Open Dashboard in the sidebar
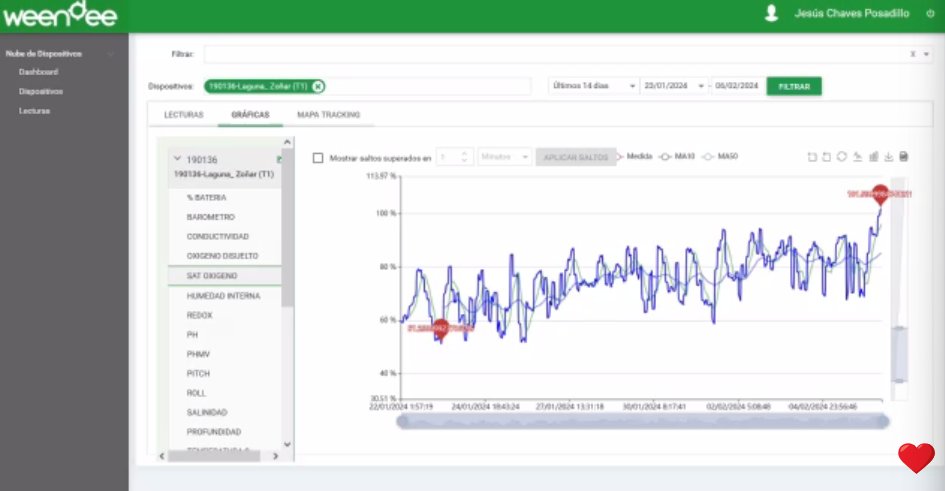Screen dimensions: 945x491 pyautogui.click(x=39, y=72)
